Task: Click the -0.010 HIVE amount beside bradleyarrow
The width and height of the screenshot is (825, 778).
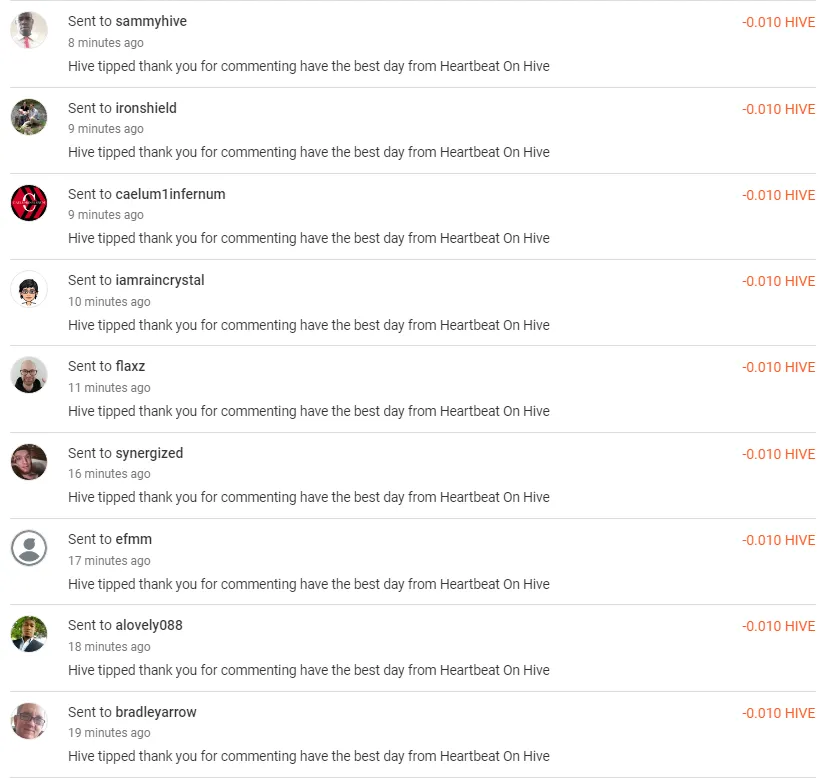Action: (779, 713)
